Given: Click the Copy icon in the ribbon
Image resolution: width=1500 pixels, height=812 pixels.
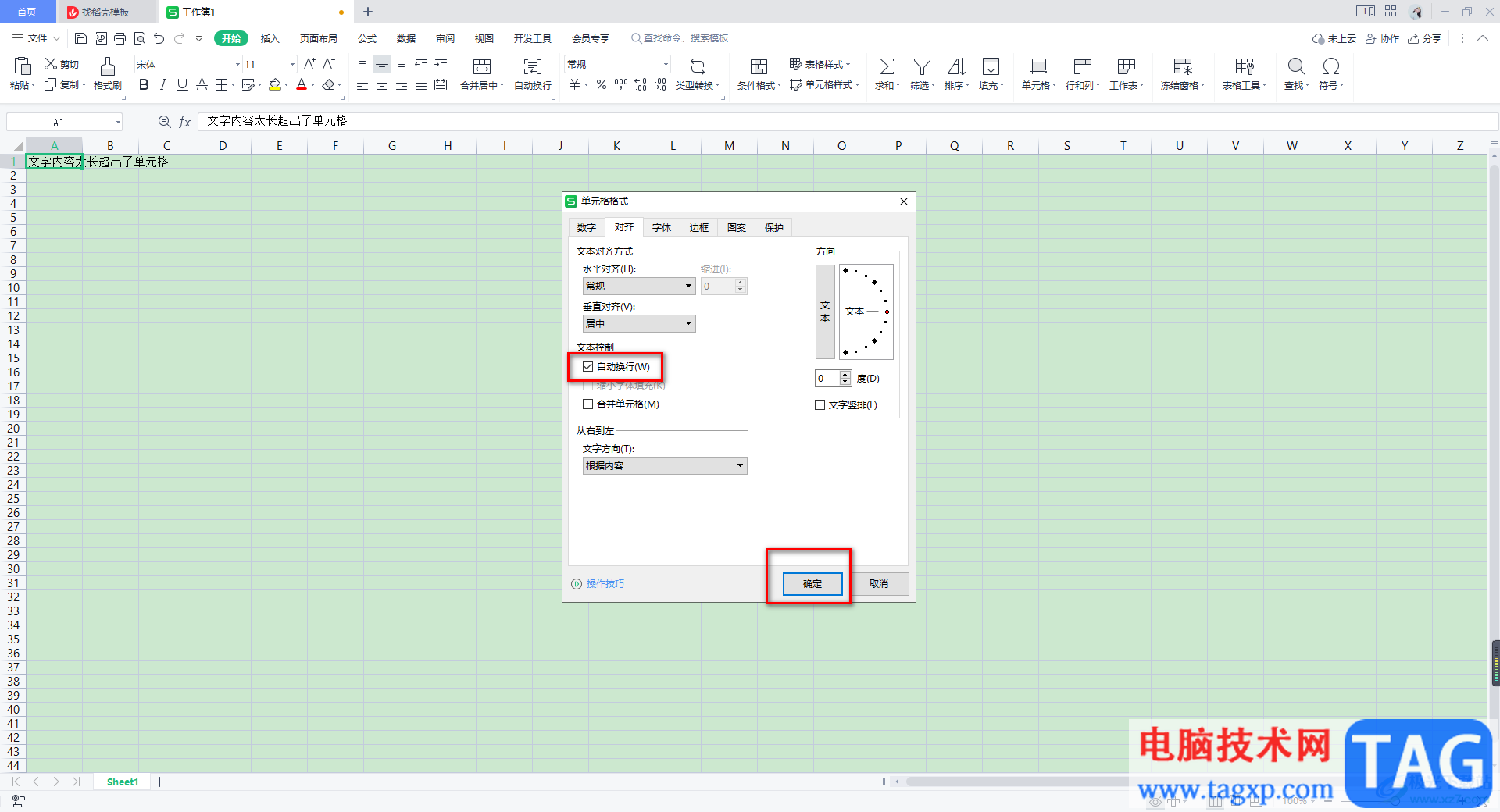Looking at the screenshot, I should click(51, 84).
